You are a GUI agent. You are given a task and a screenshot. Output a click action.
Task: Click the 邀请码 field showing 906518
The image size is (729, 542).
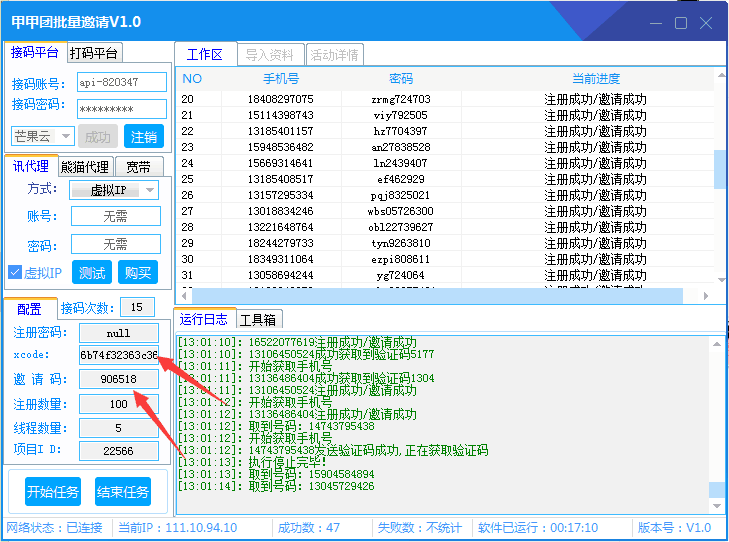119,379
